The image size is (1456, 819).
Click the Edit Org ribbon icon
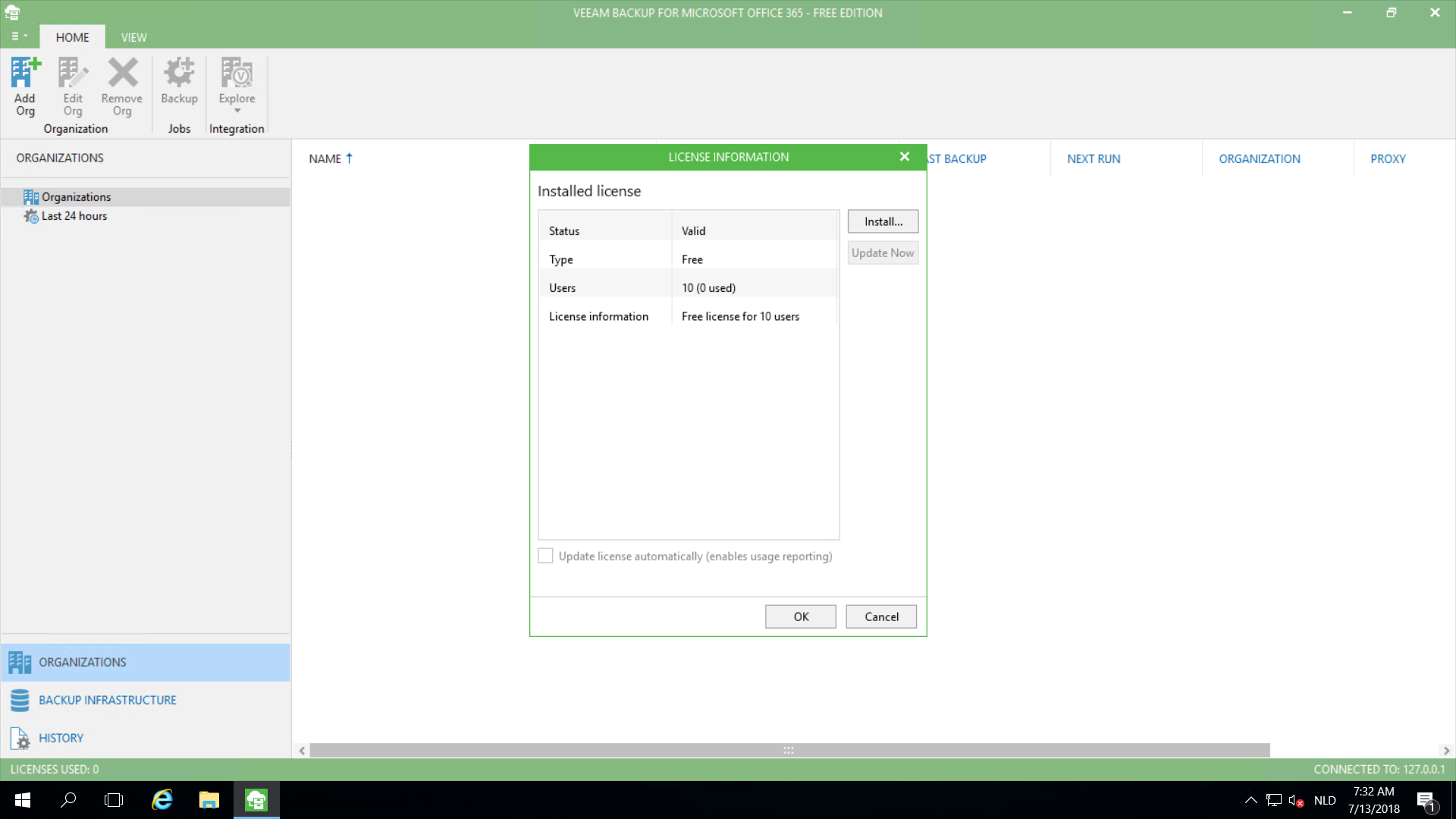[x=73, y=74]
